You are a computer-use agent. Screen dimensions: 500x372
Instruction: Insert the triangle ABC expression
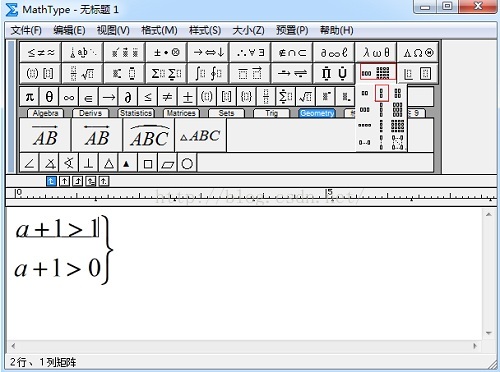(200, 135)
